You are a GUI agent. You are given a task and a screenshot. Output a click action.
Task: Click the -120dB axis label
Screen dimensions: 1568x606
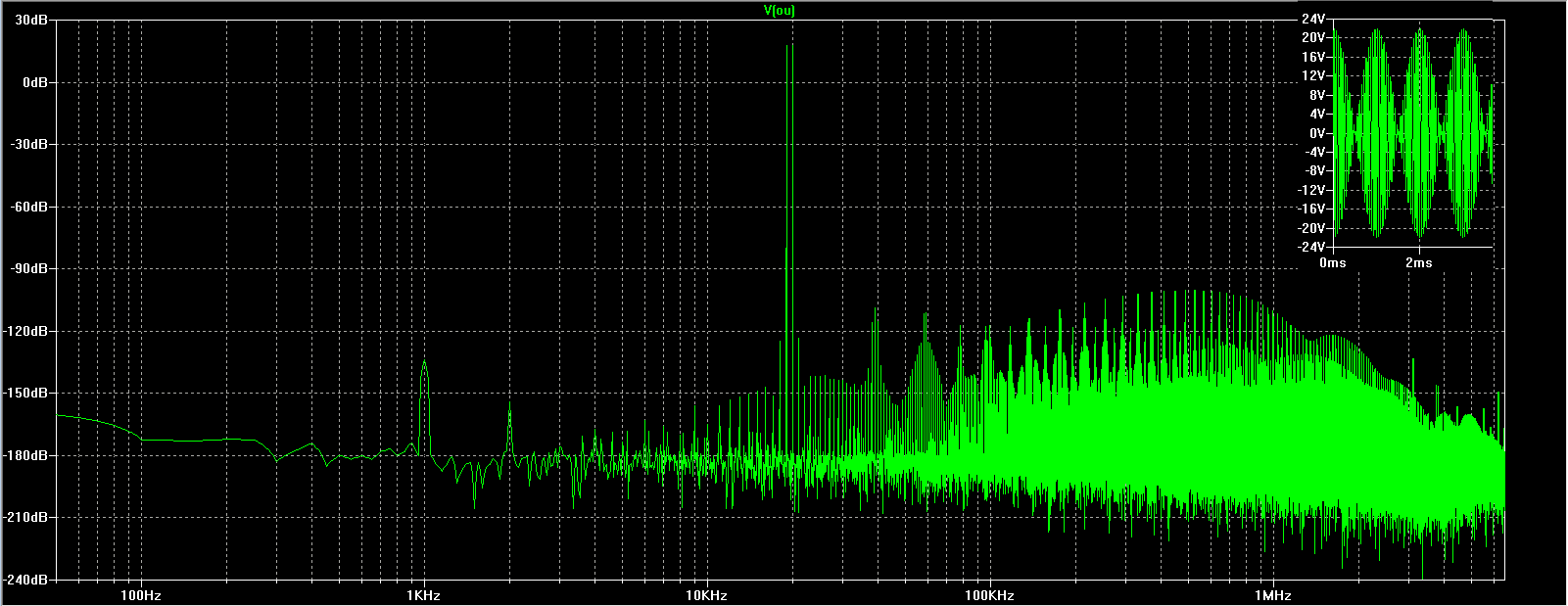pos(26,332)
